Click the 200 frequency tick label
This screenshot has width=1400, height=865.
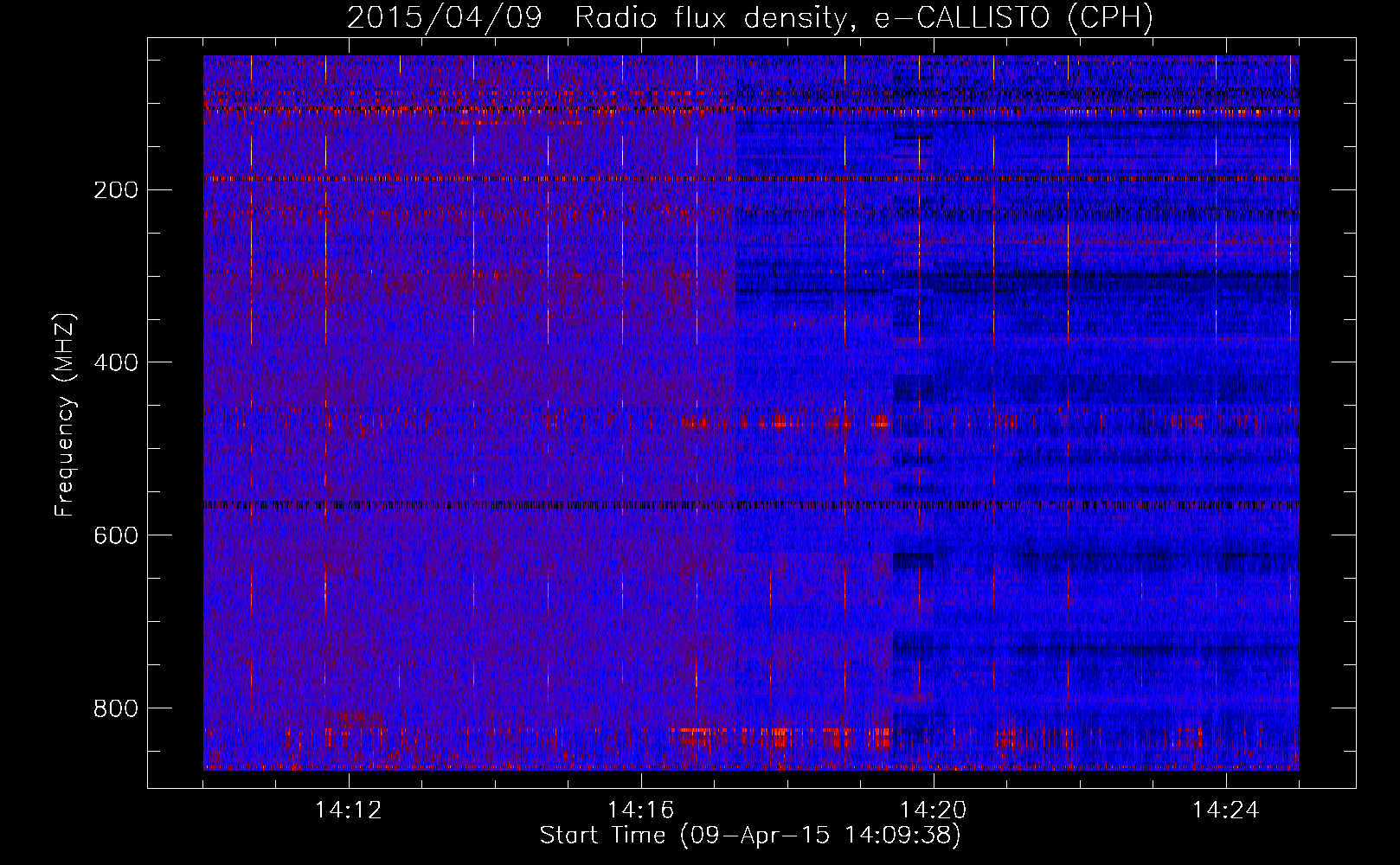(x=115, y=189)
